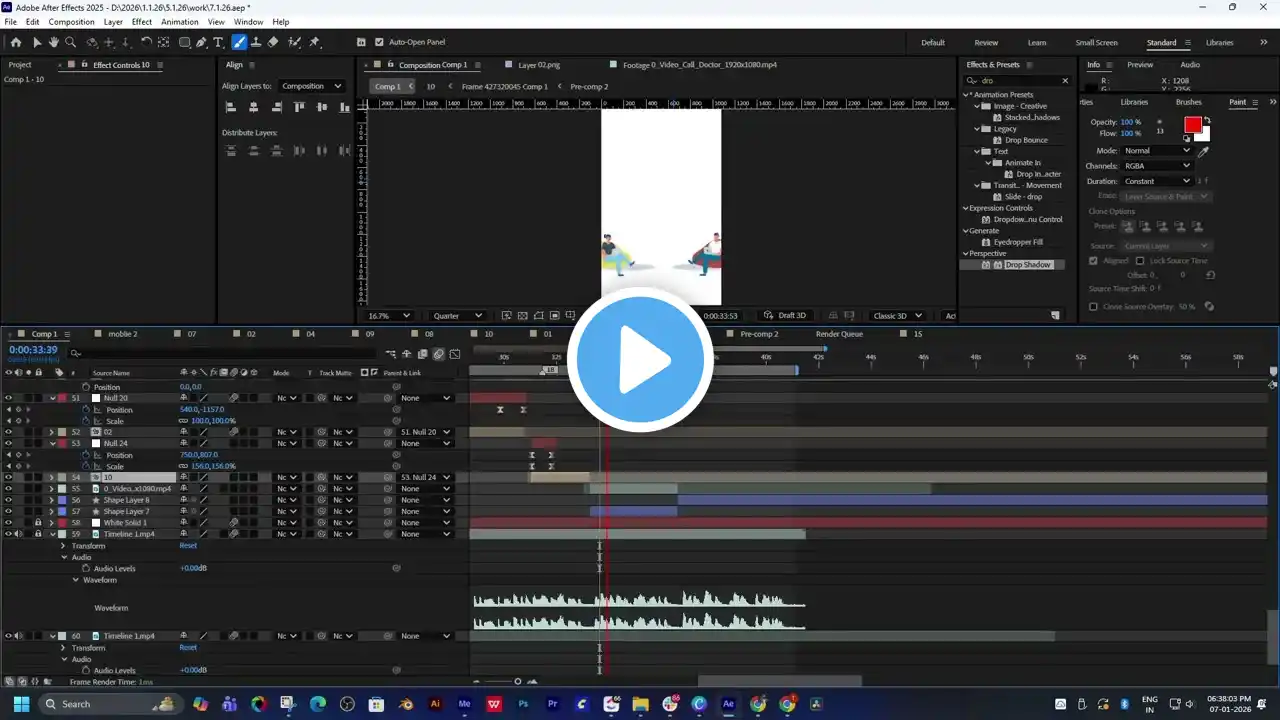
Task: Select the Drop Shadow effect
Action: pos(1028,265)
